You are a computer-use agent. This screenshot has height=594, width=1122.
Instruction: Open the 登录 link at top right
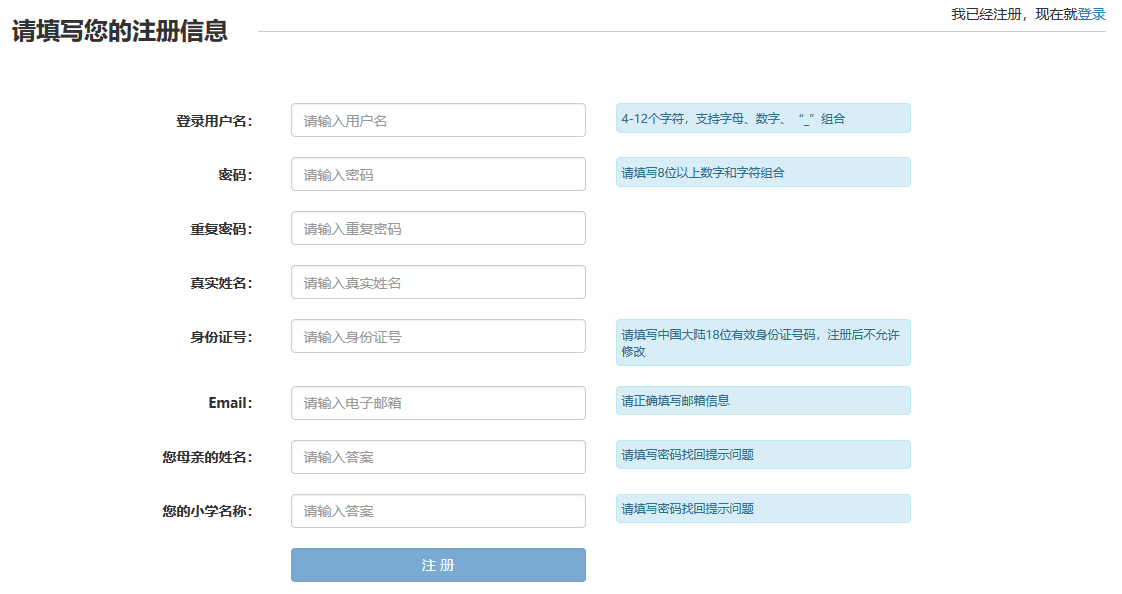[x=1092, y=14]
